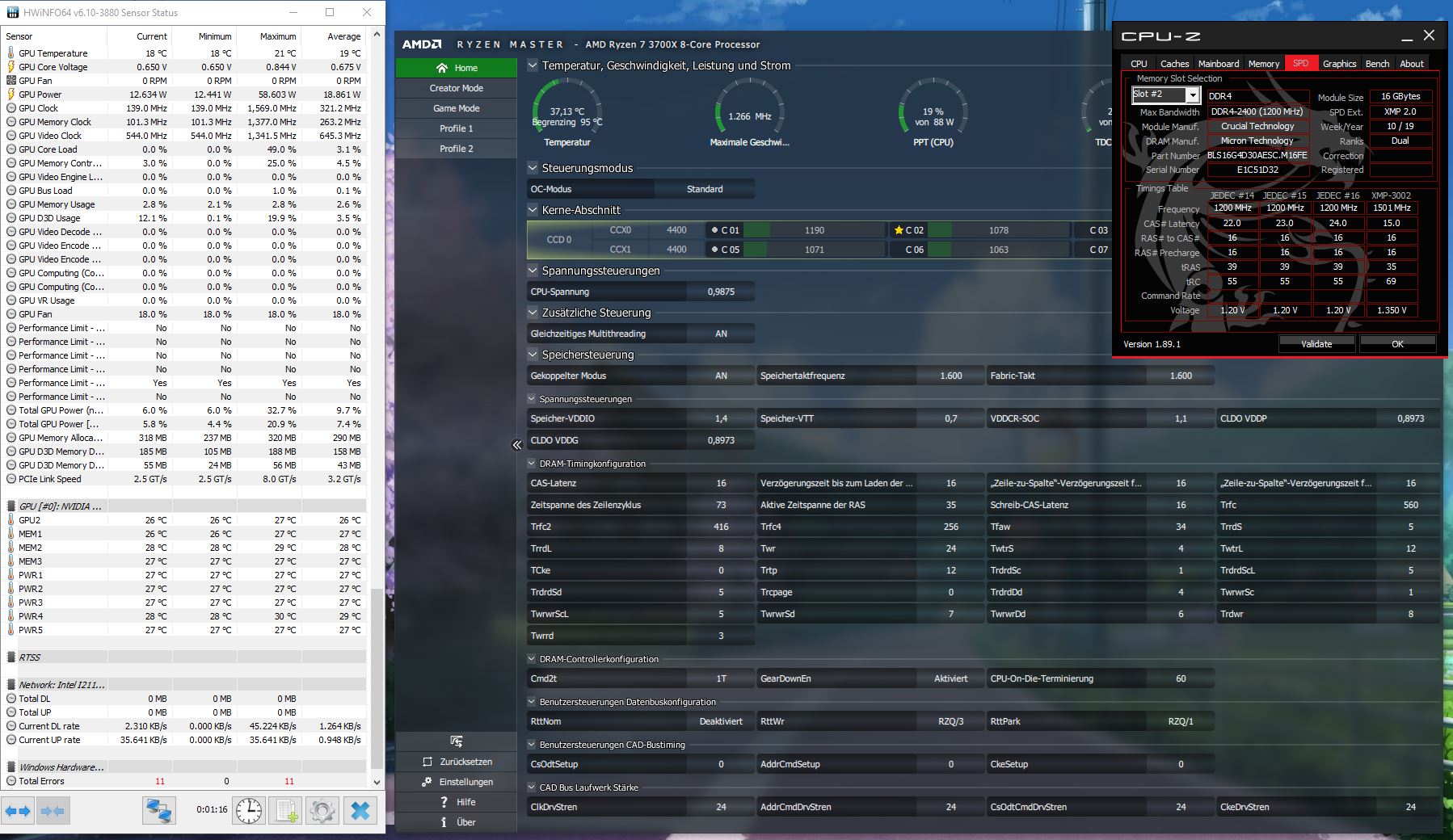The height and width of the screenshot is (840, 1453).
Task: Click Zurücksetzen reset icon in Ryzen Master
Action: click(x=427, y=762)
